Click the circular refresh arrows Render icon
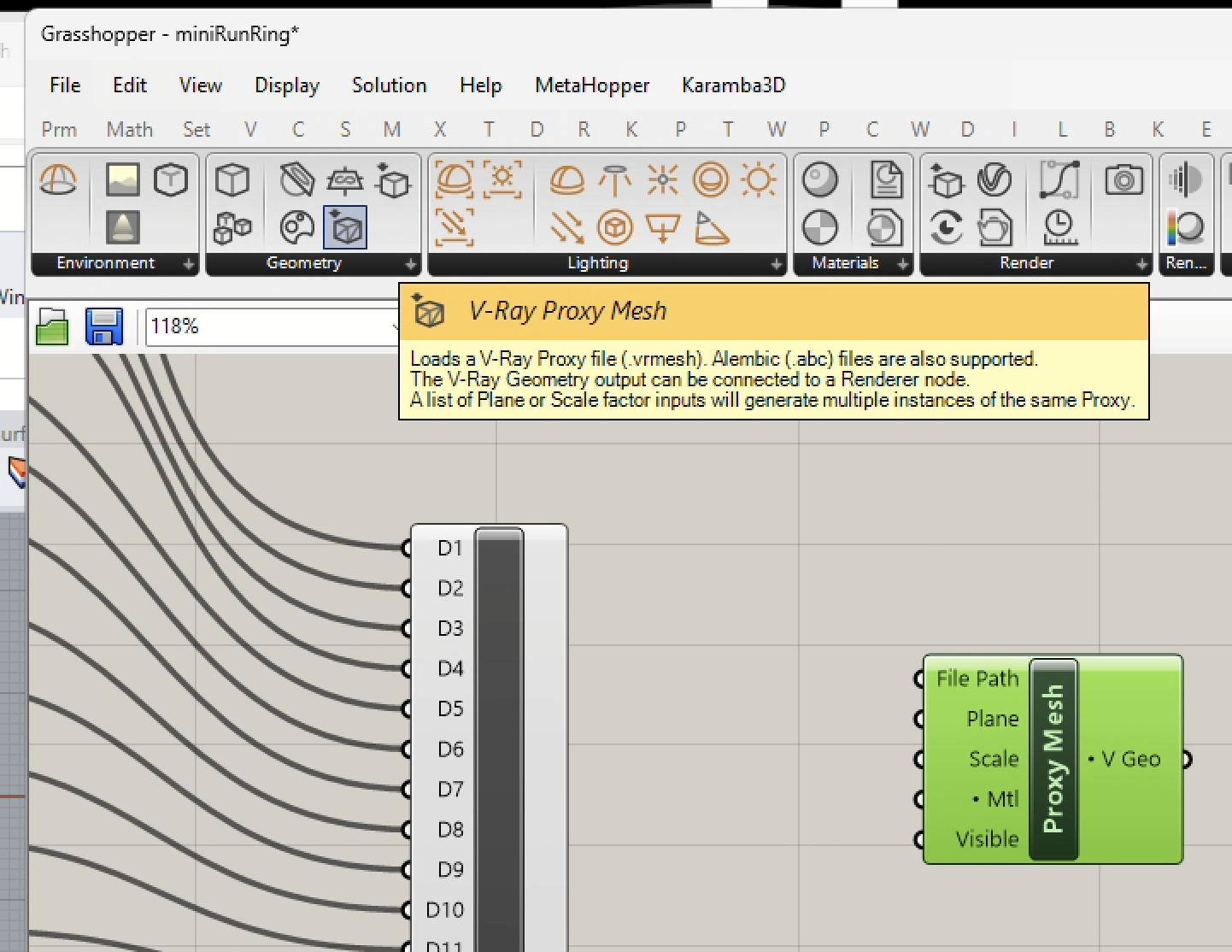 tap(947, 227)
